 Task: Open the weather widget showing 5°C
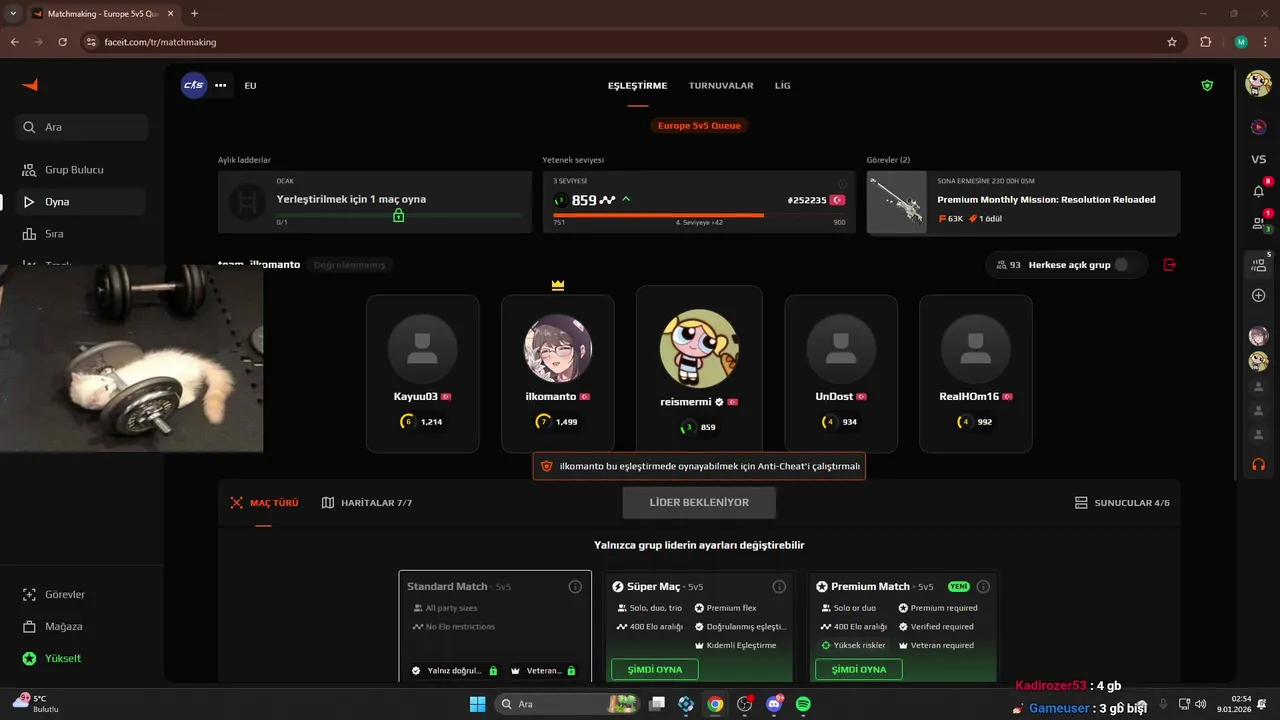tap(37, 703)
